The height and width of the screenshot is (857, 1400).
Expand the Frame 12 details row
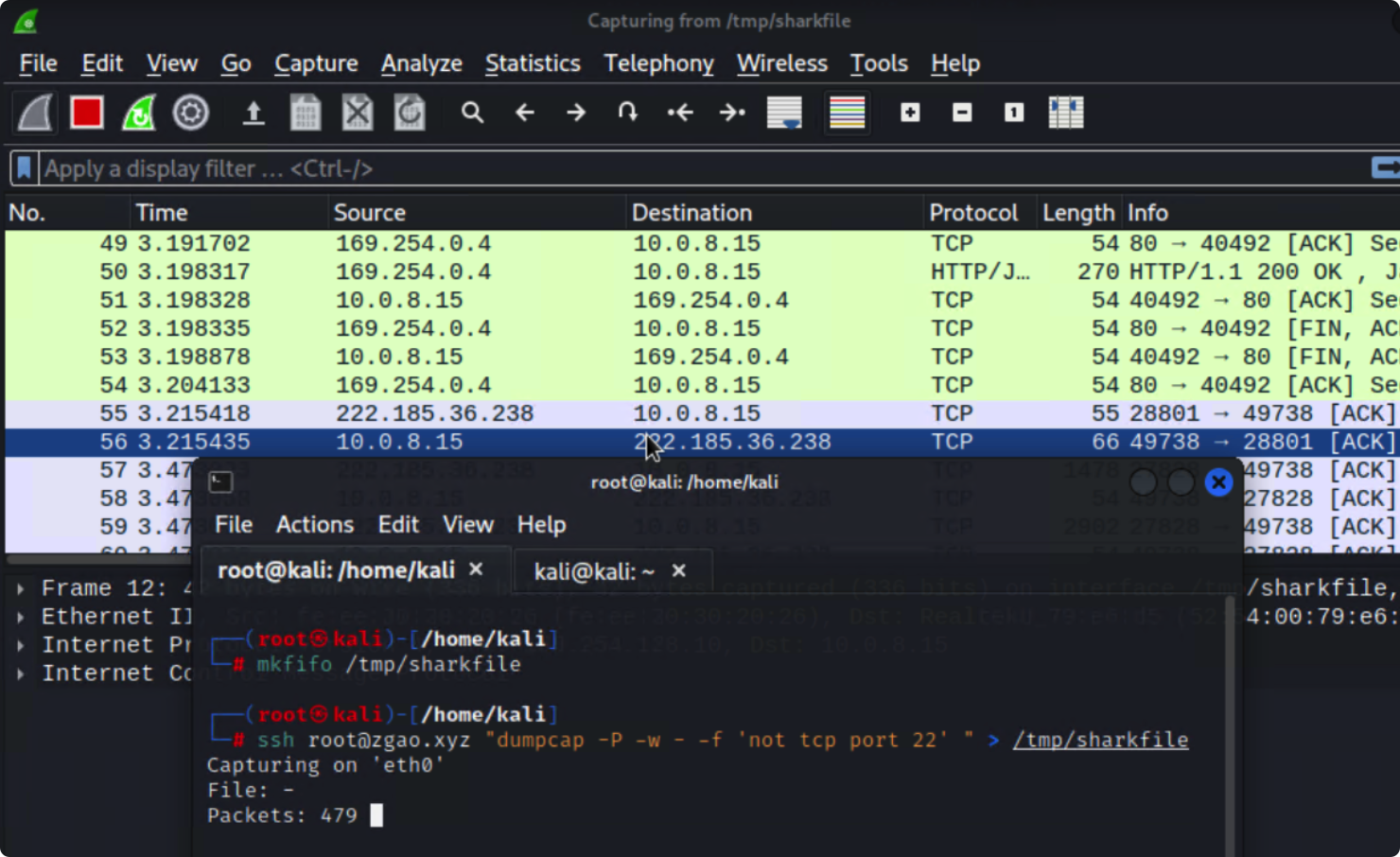(21, 588)
